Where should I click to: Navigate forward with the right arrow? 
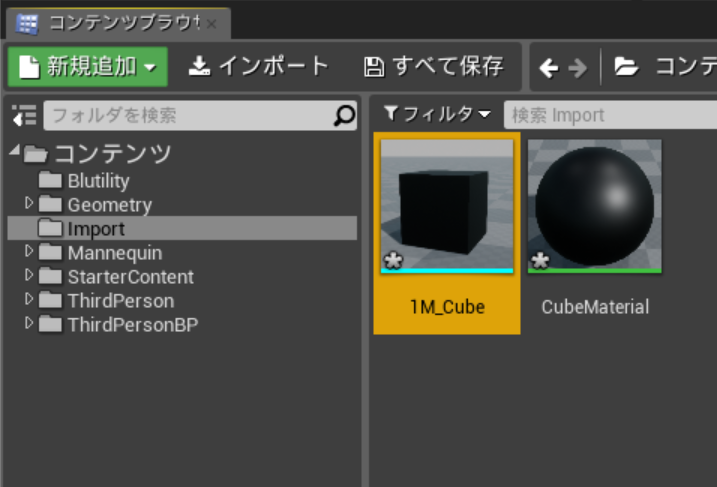tap(578, 68)
